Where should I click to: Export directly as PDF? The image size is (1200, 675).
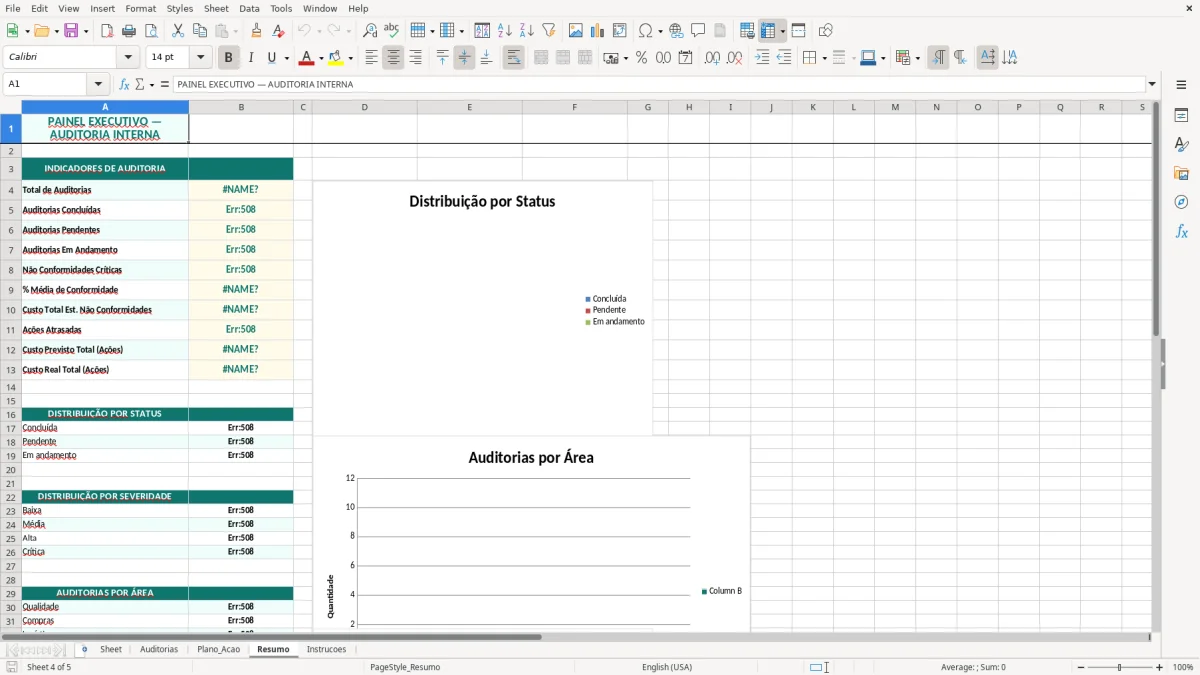point(106,31)
